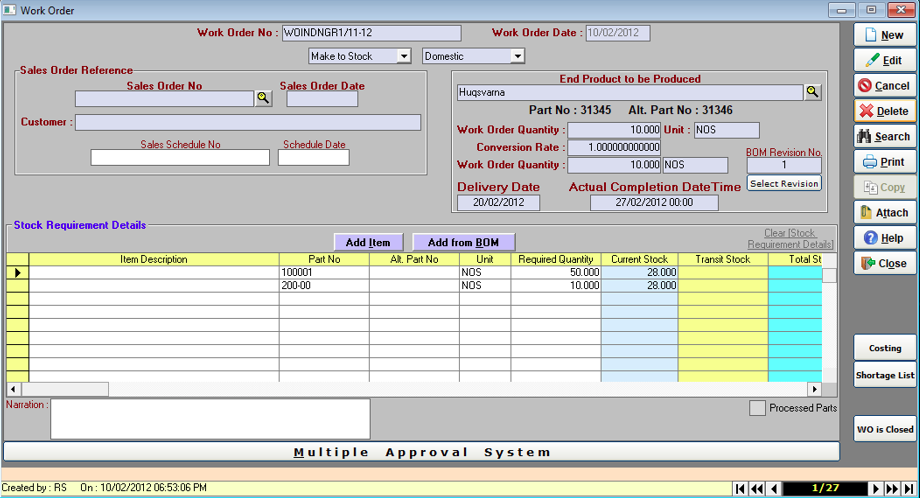Open Search with the binoculars button
The image size is (920, 498).
pos(884,136)
